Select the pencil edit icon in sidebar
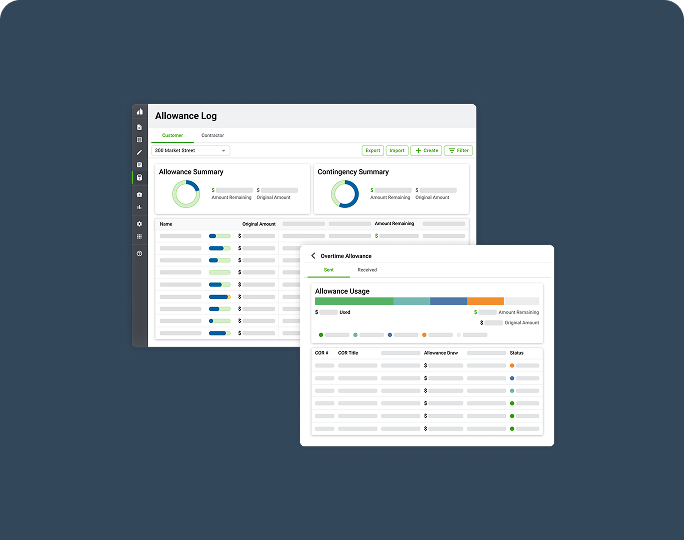This screenshot has height=540, width=684. click(x=139, y=152)
